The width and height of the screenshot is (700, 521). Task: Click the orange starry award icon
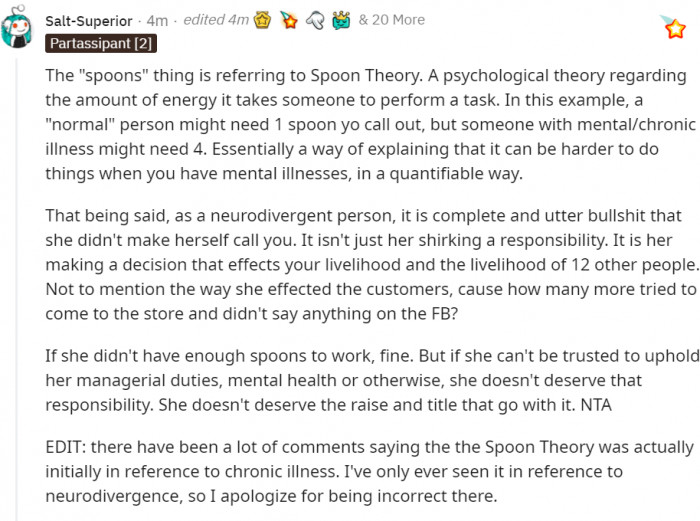[289, 20]
